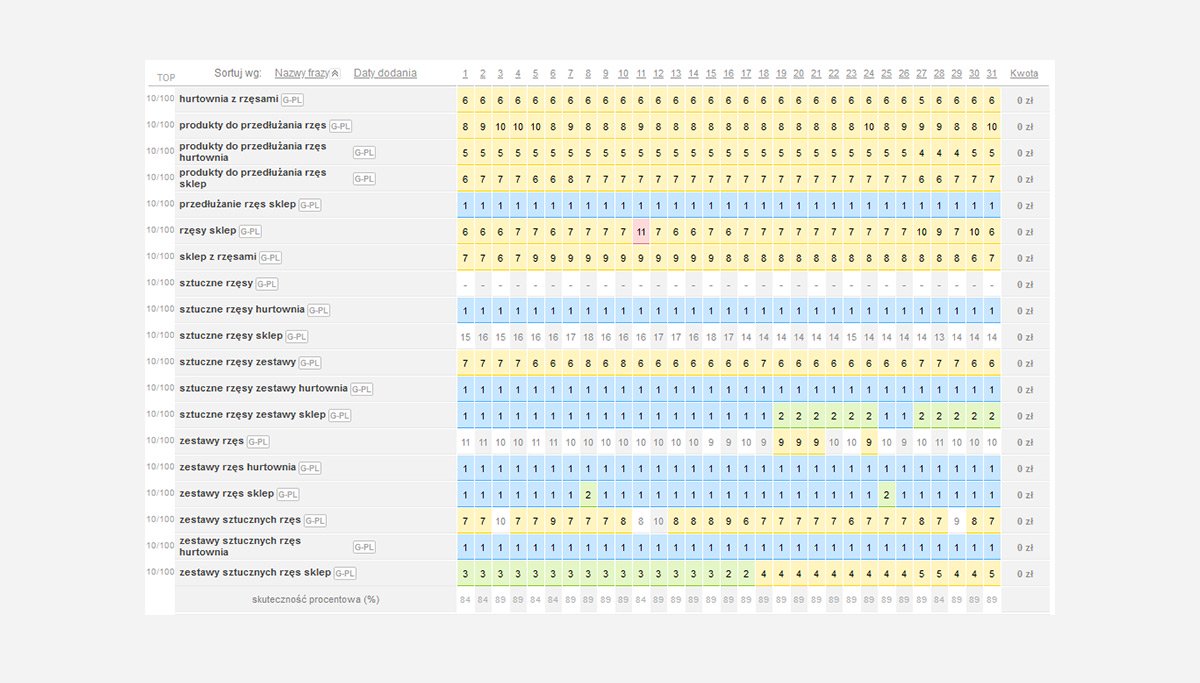
Task: Click G-PL badge beside zestawy sztucznych rzęs sklep
Action: point(345,573)
